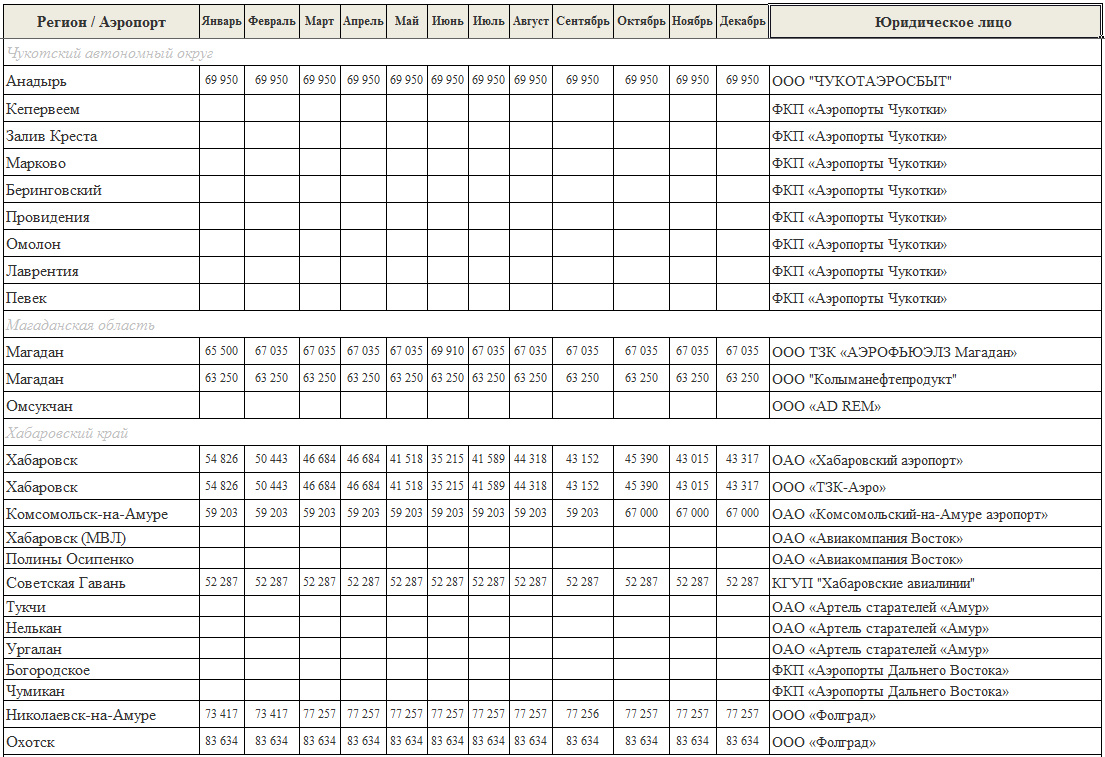Click the "Марково" airport name
The image size is (1105, 757).
36,163
